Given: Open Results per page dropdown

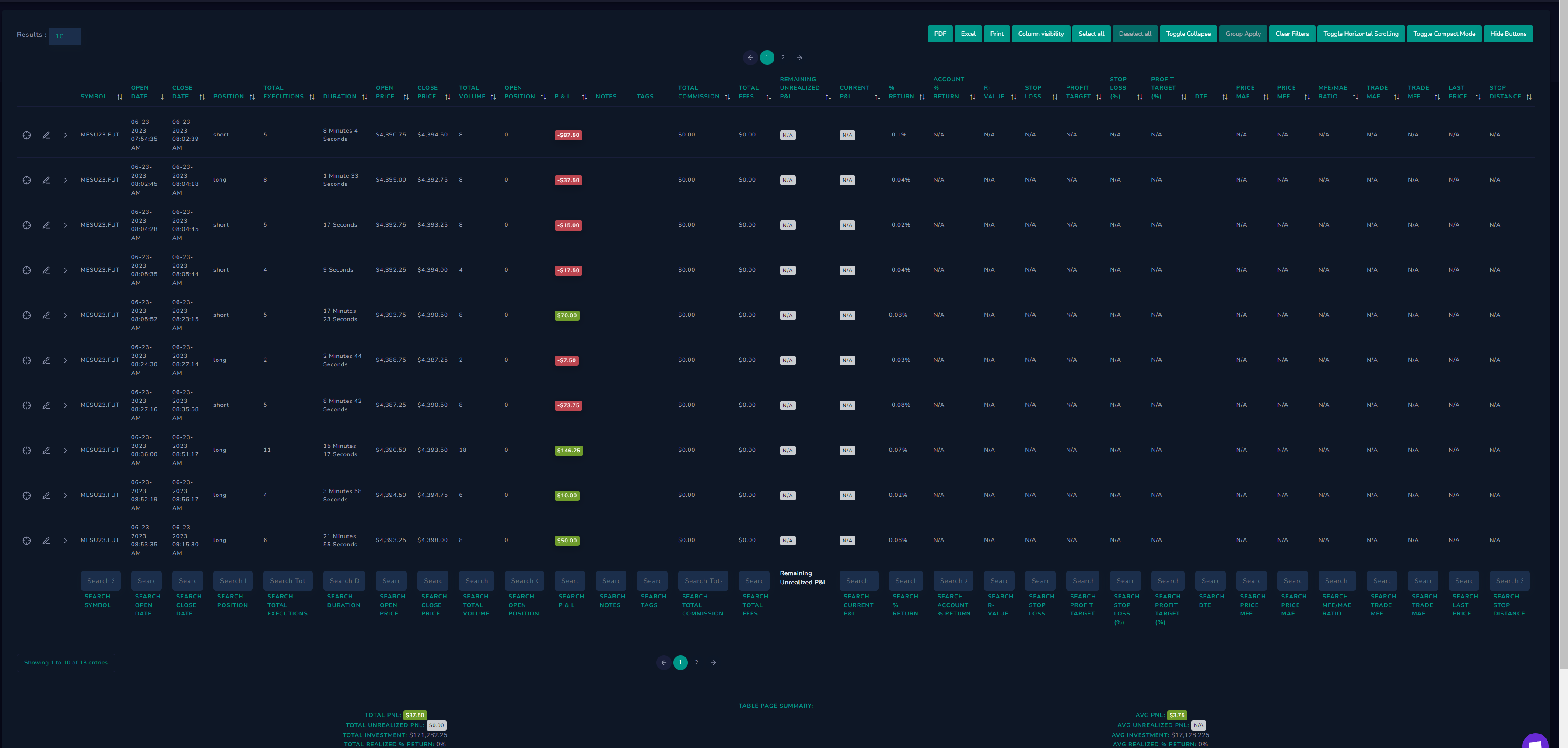Looking at the screenshot, I should coord(64,36).
